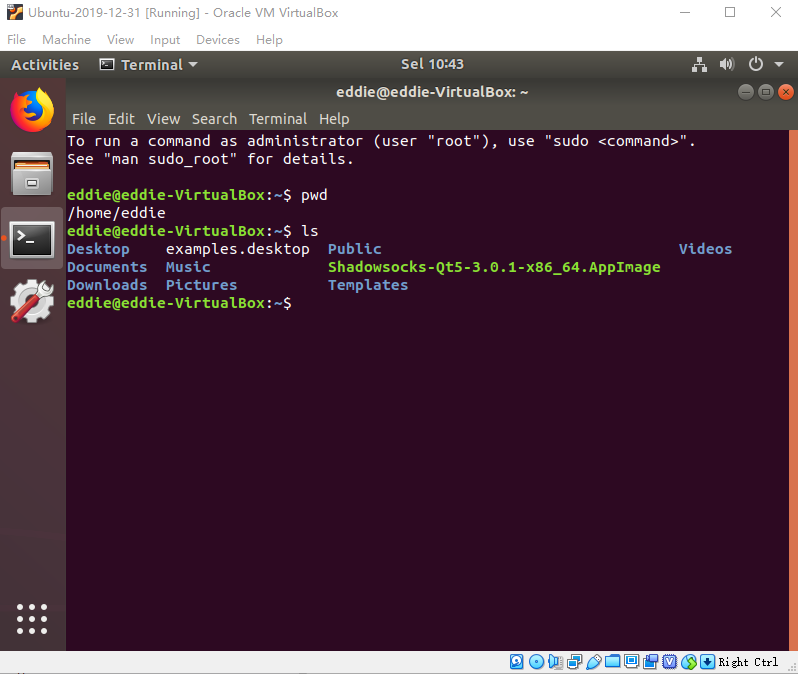The image size is (798, 674).
Task: Click the VirtualBox app icon in title bar
Action: coord(15,12)
